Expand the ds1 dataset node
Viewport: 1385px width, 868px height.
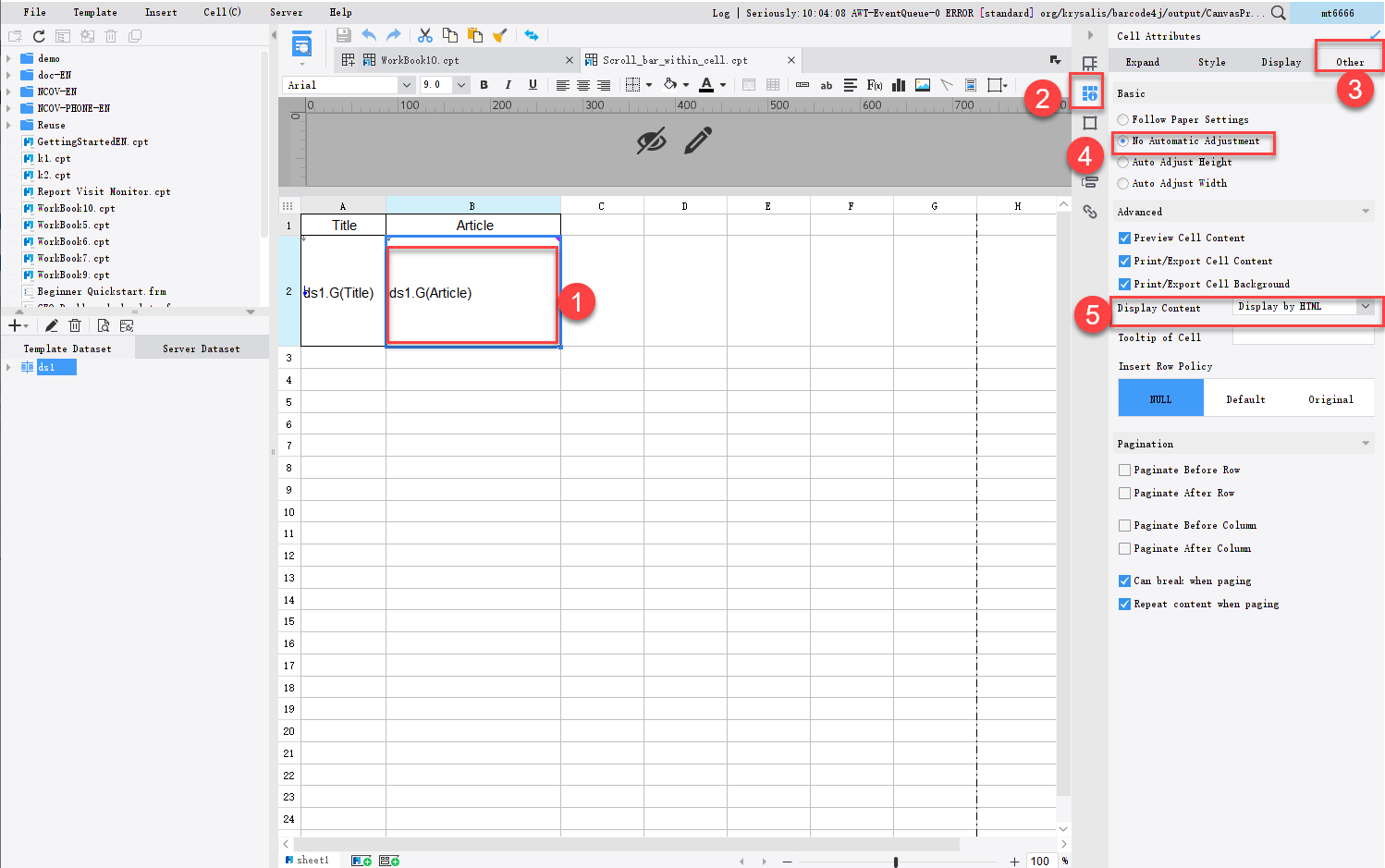[8, 367]
